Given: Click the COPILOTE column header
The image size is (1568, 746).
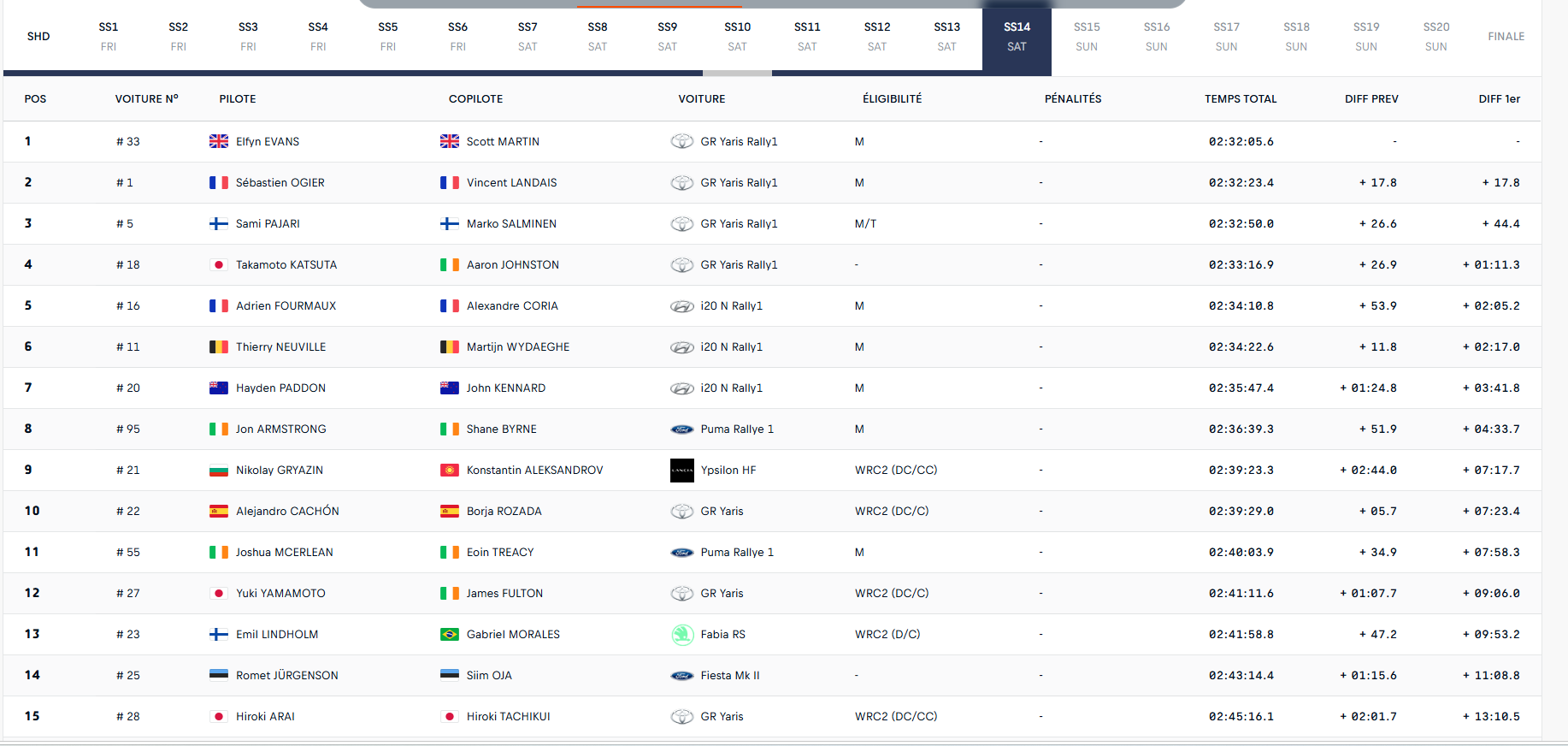Looking at the screenshot, I should click(475, 99).
